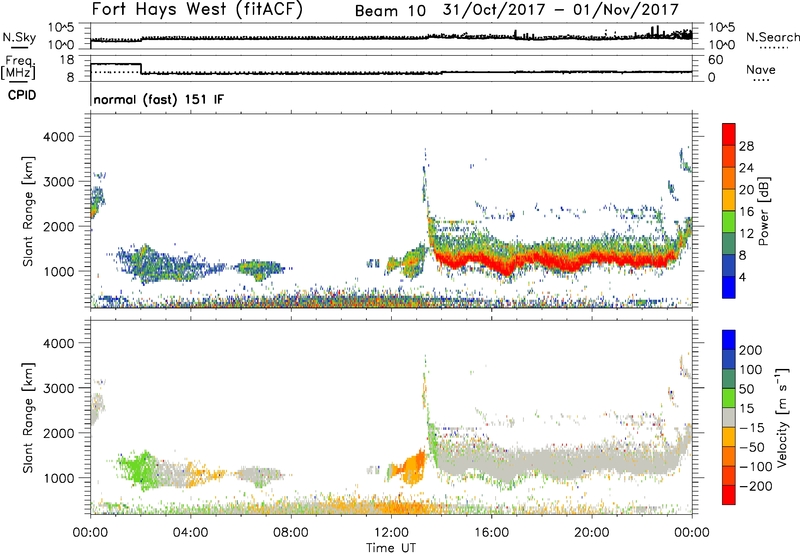Click the '4' tick on the power scale
The height and width of the screenshot is (554, 800).
tap(743, 277)
